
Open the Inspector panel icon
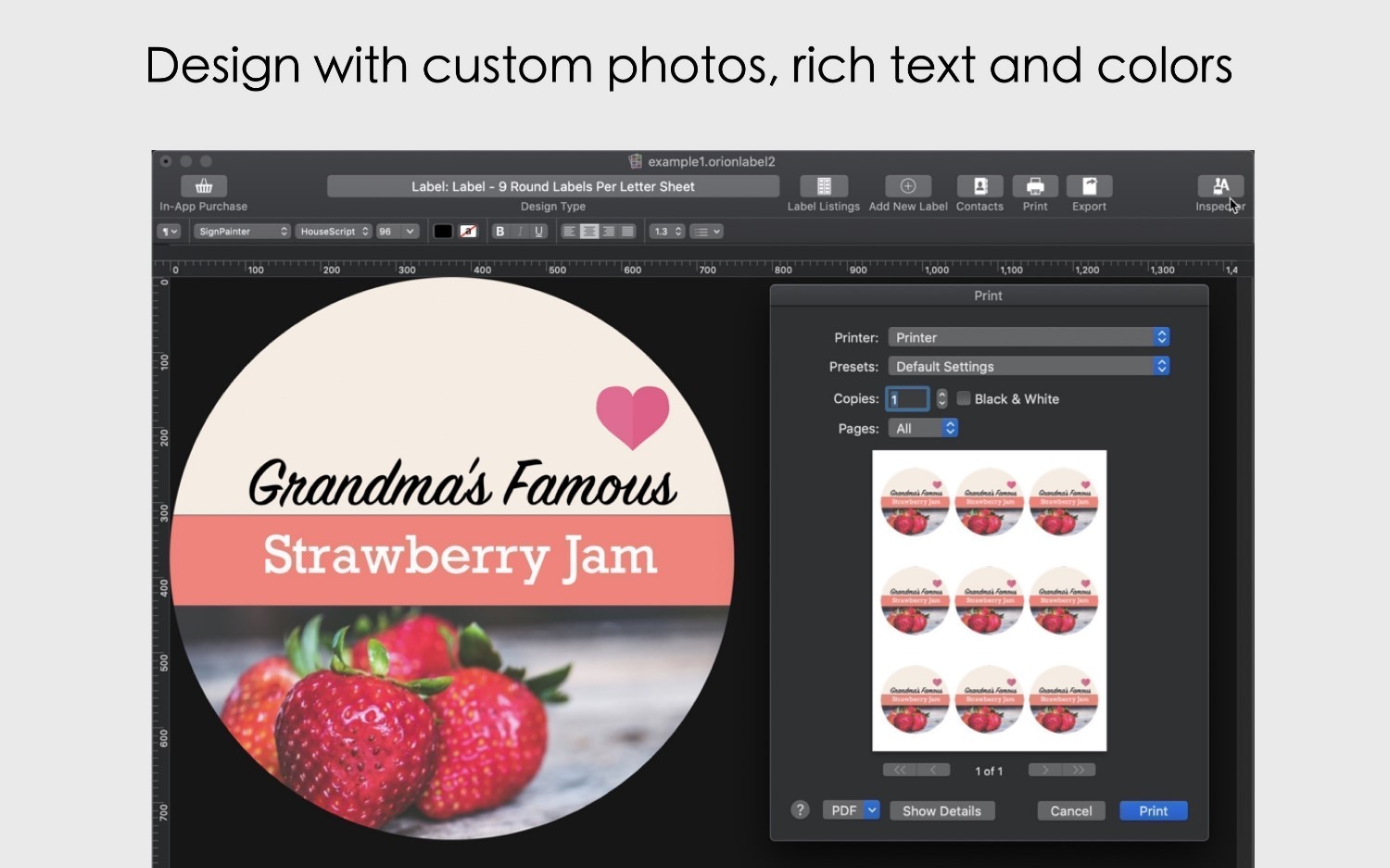coord(1220,186)
